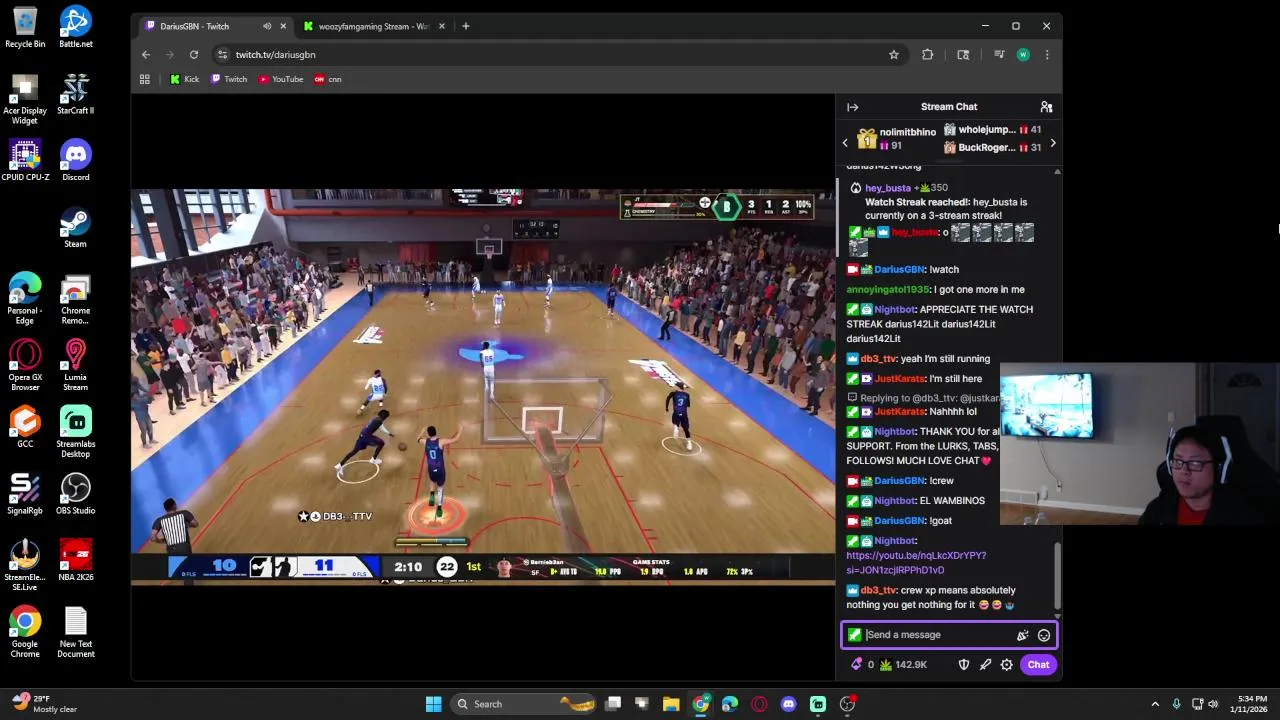Open OBS Studio from the taskbar
The image size is (1280, 720).
point(848,704)
